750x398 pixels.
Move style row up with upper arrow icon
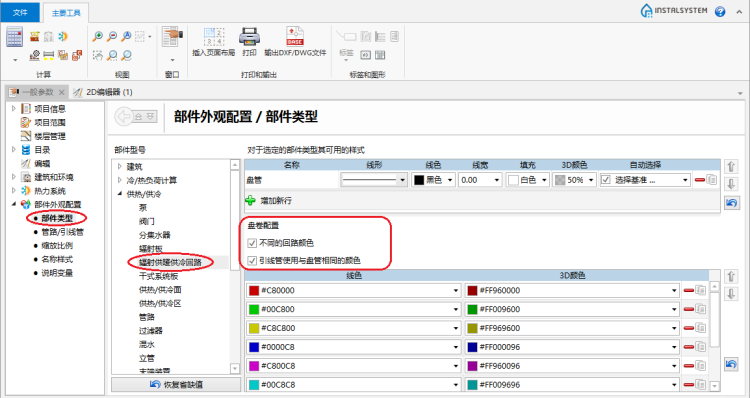[x=731, y=166]
